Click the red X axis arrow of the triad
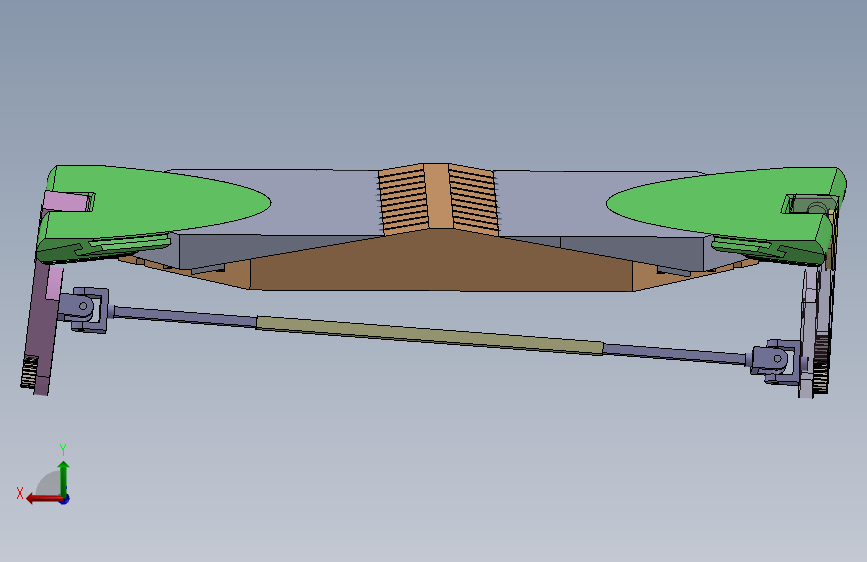The width and height of the screenshot is (867, 562). coord(44,499)
